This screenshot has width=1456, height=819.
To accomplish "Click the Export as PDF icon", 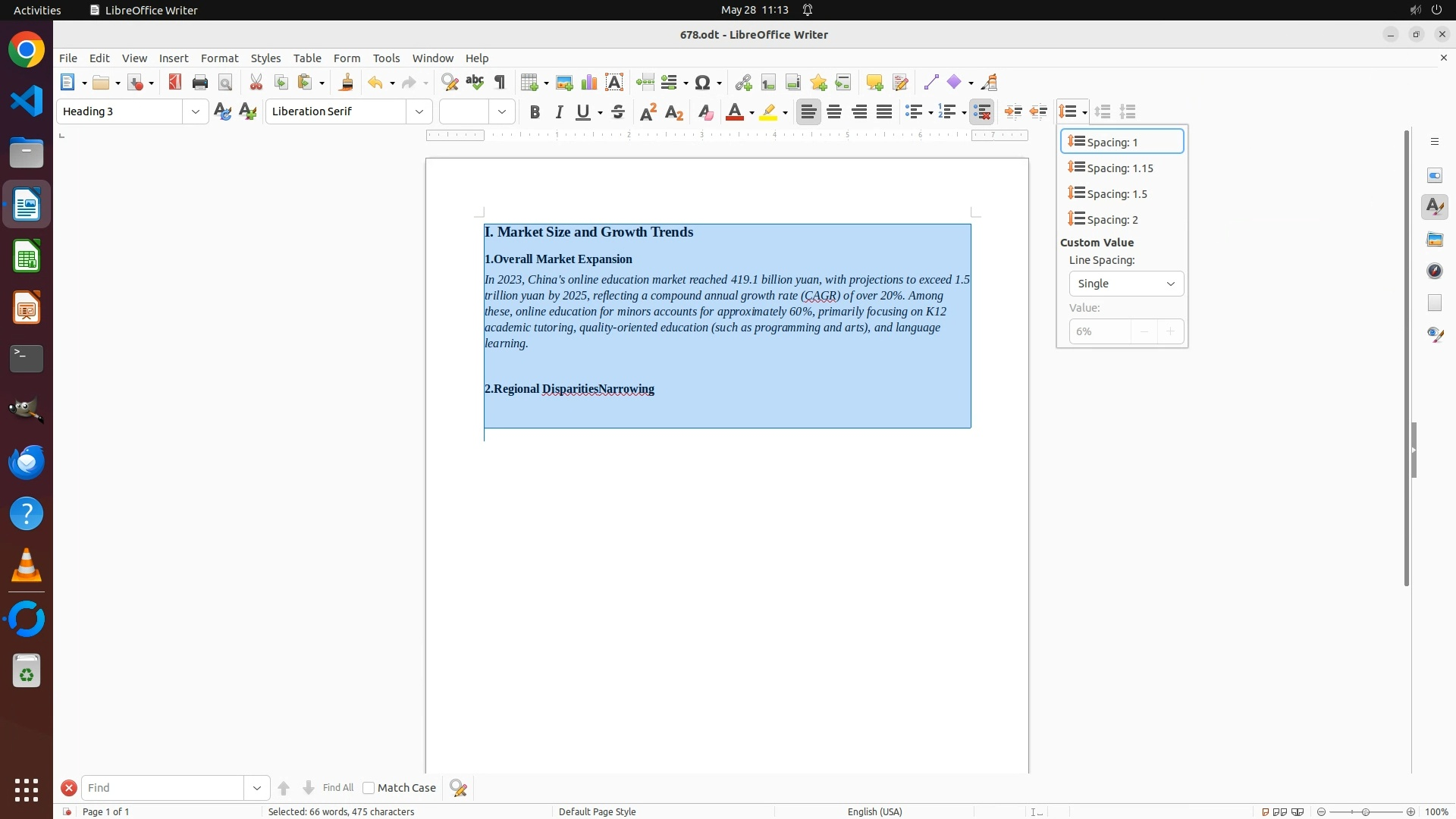I will [175, 83].
